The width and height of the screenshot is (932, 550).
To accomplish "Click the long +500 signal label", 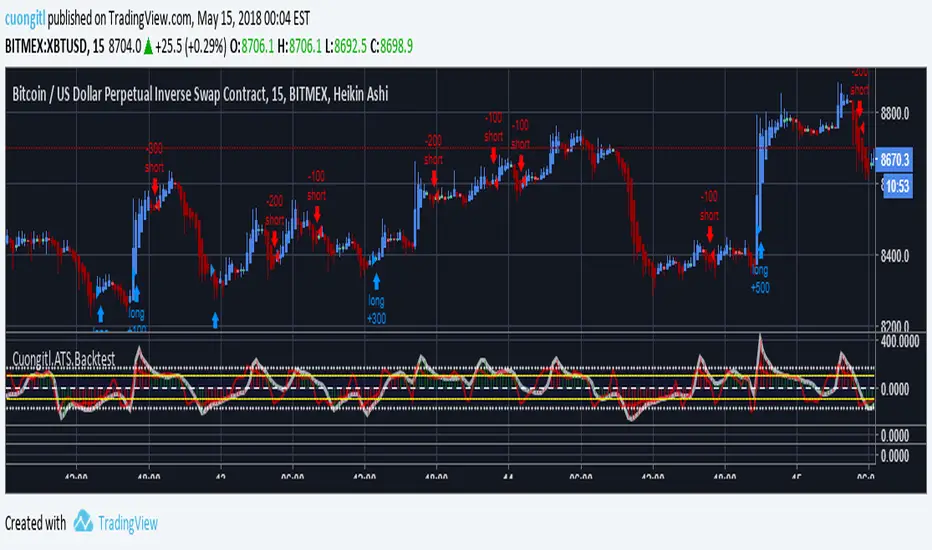I will (x=760, y=279).
